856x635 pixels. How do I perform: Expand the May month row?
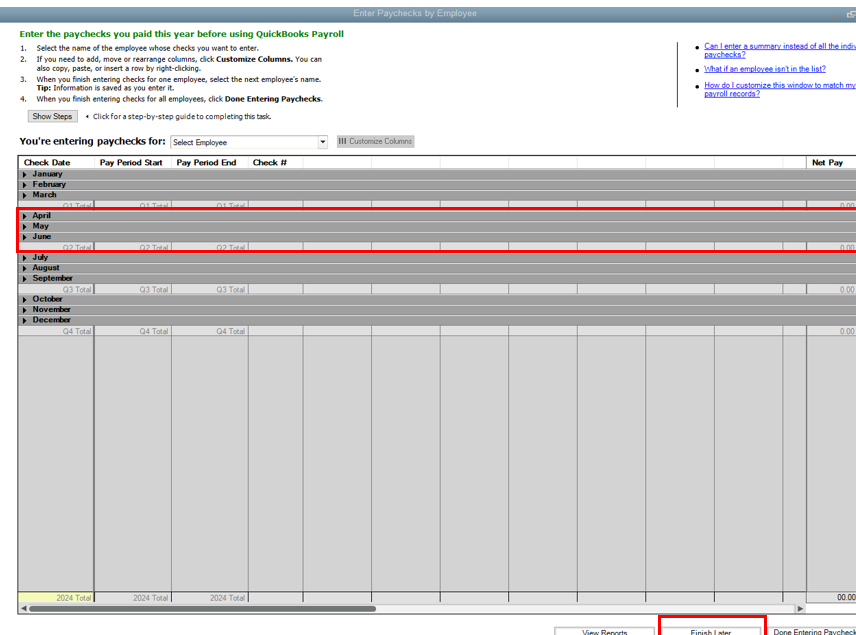pyautogui.click(x=25, y=227)
